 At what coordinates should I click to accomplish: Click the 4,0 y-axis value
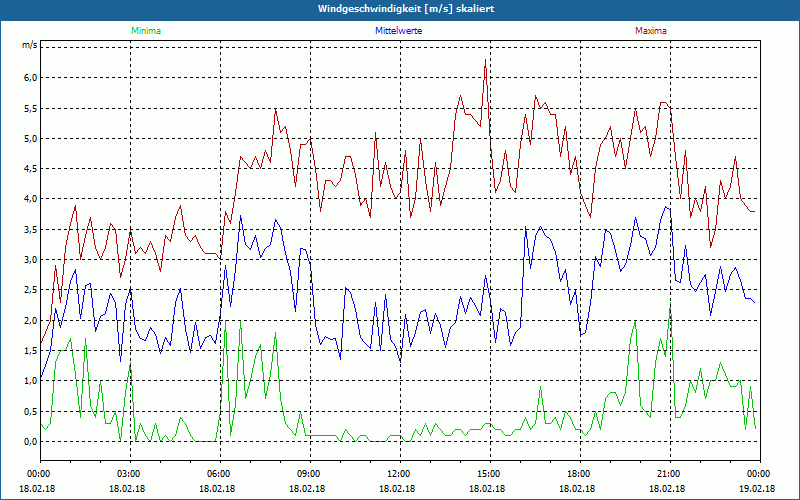coord(30,199)
